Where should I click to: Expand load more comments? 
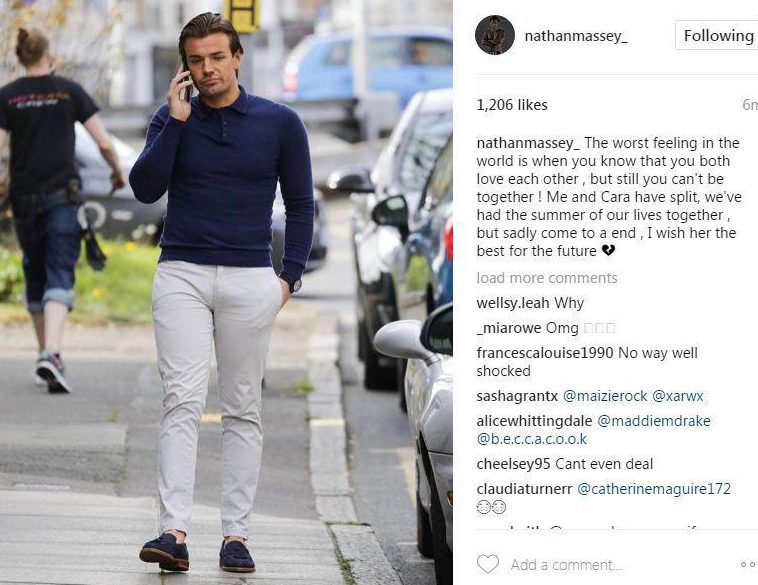click(547, 278)
